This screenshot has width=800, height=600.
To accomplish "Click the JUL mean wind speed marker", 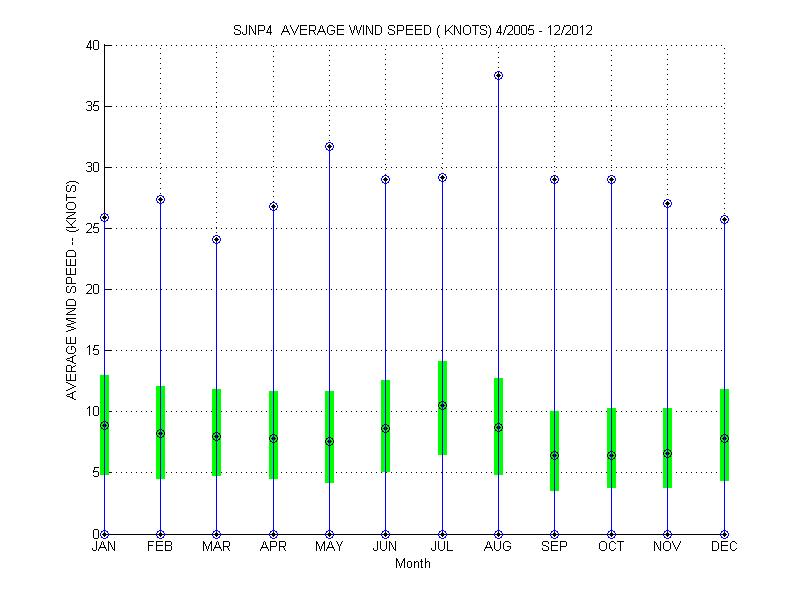I will (x=442, y=406).
